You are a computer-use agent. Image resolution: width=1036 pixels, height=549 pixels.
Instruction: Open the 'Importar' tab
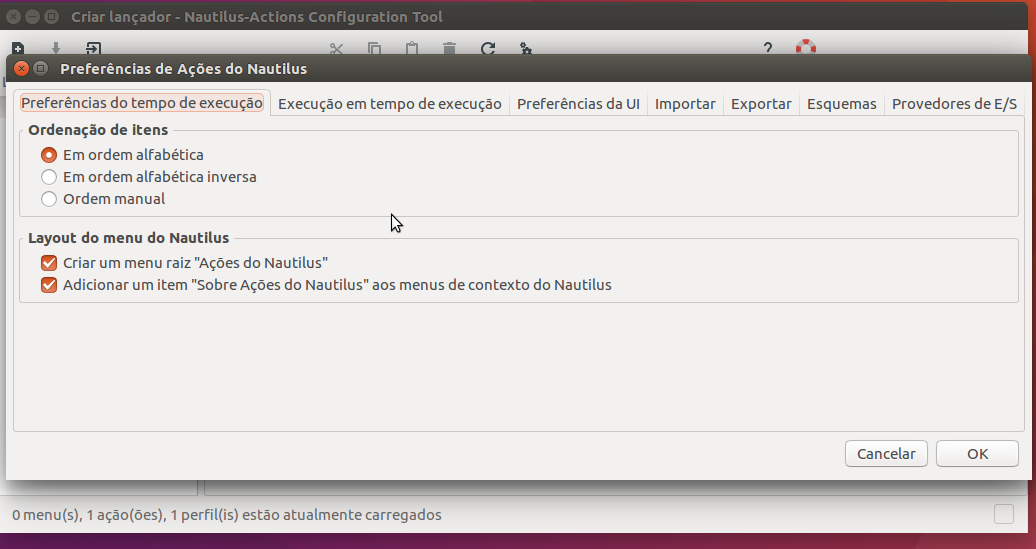[x=685, y=104]
